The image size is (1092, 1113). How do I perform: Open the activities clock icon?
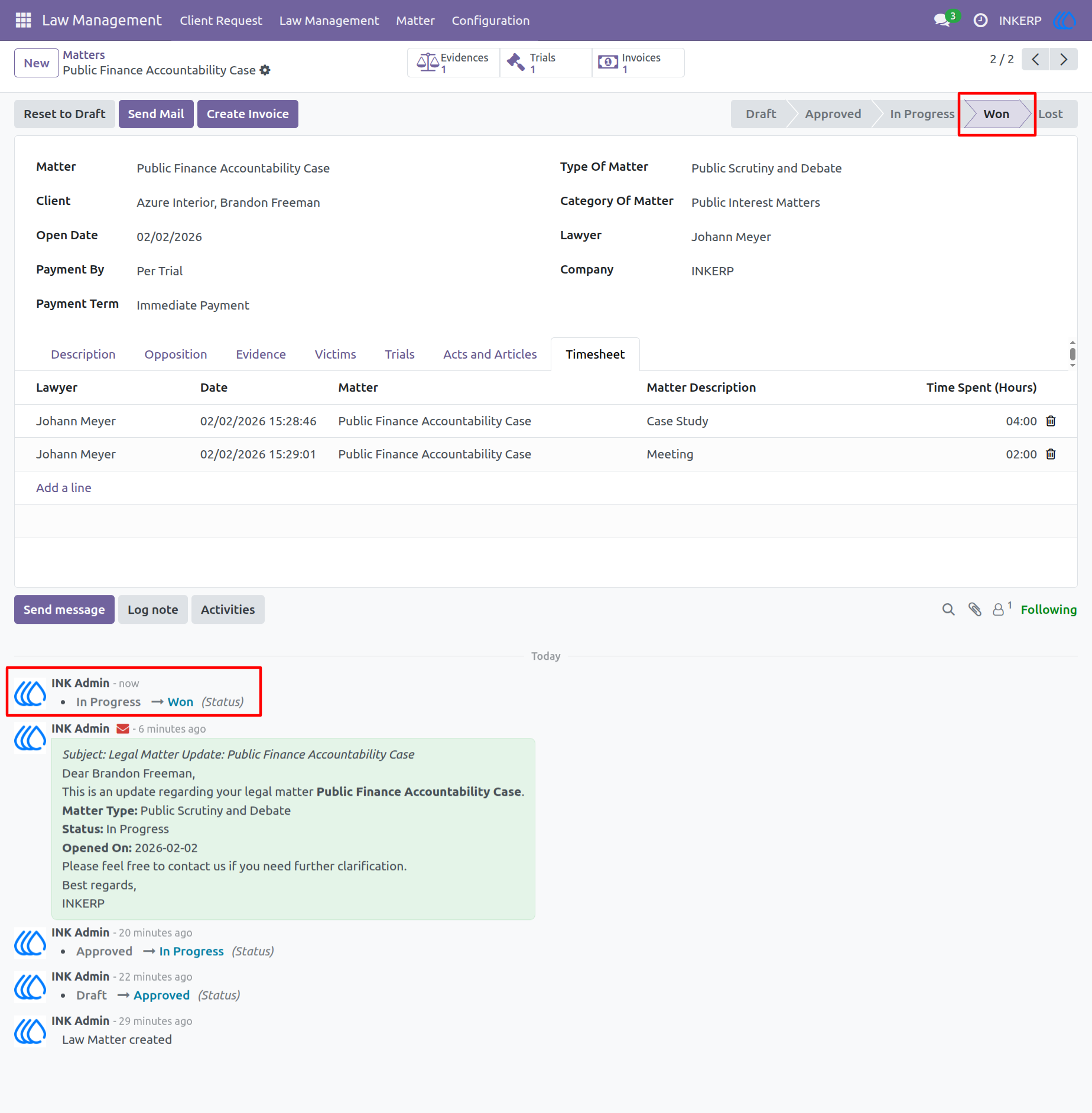coord(980,20)
